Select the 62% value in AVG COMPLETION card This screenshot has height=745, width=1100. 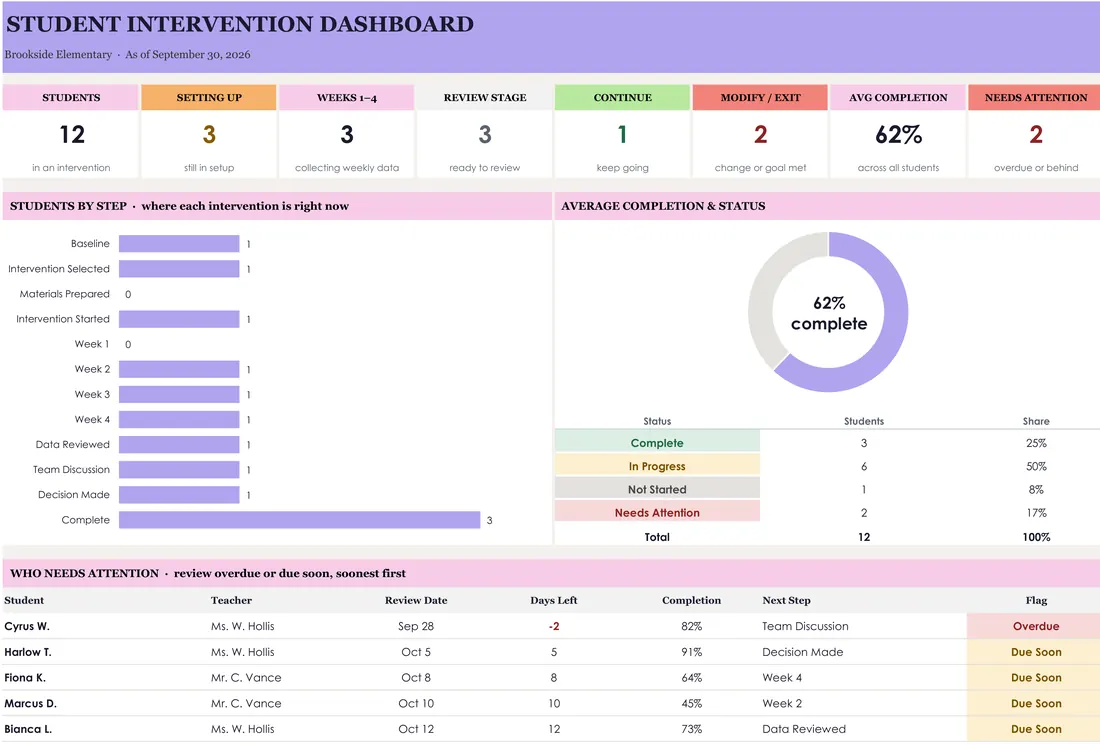[x=898, y=134]
